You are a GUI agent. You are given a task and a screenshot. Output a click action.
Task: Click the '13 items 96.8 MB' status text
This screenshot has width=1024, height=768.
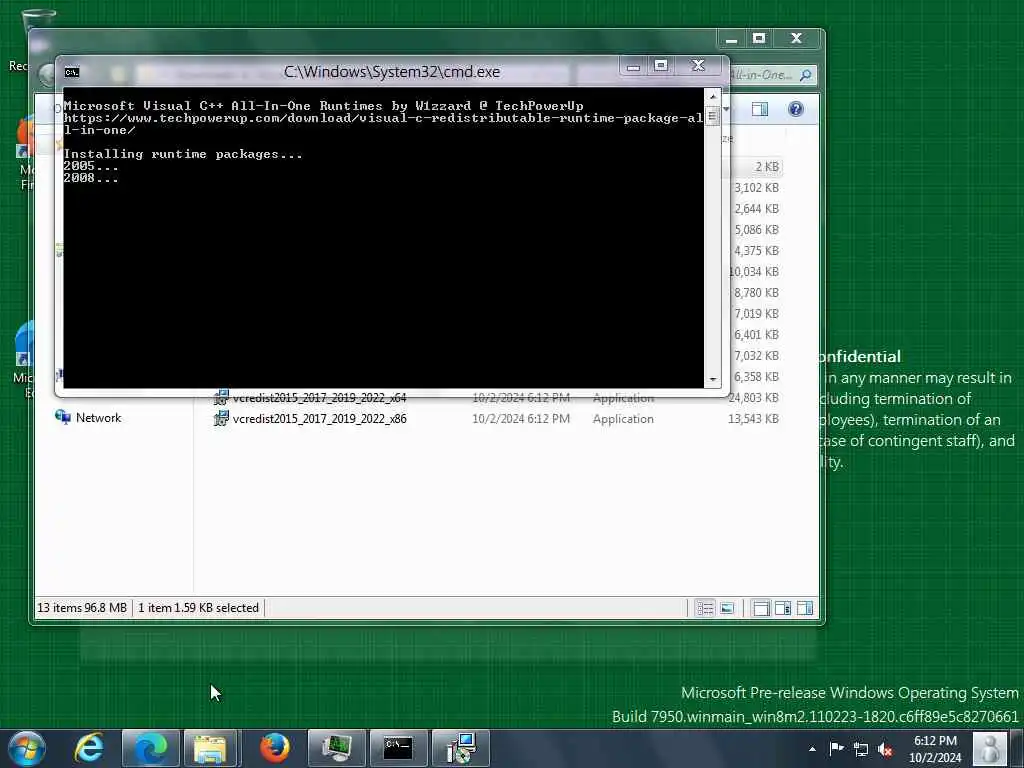pyautogui.click(x=82, y=608)
